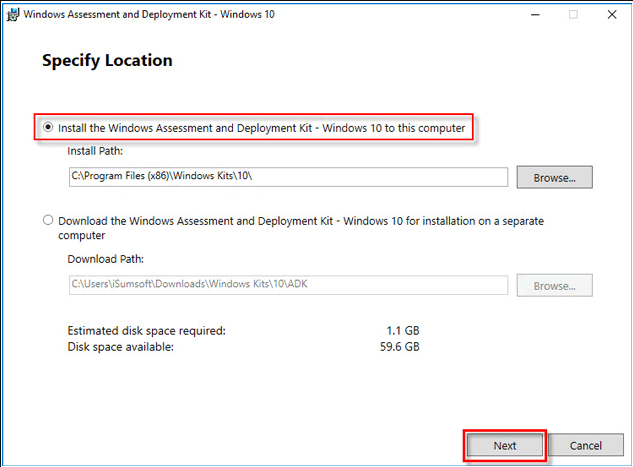This screenshot has width=633, height=467.
Task: Click the ADK installer icon in title bar
Action: coord(12,14)
